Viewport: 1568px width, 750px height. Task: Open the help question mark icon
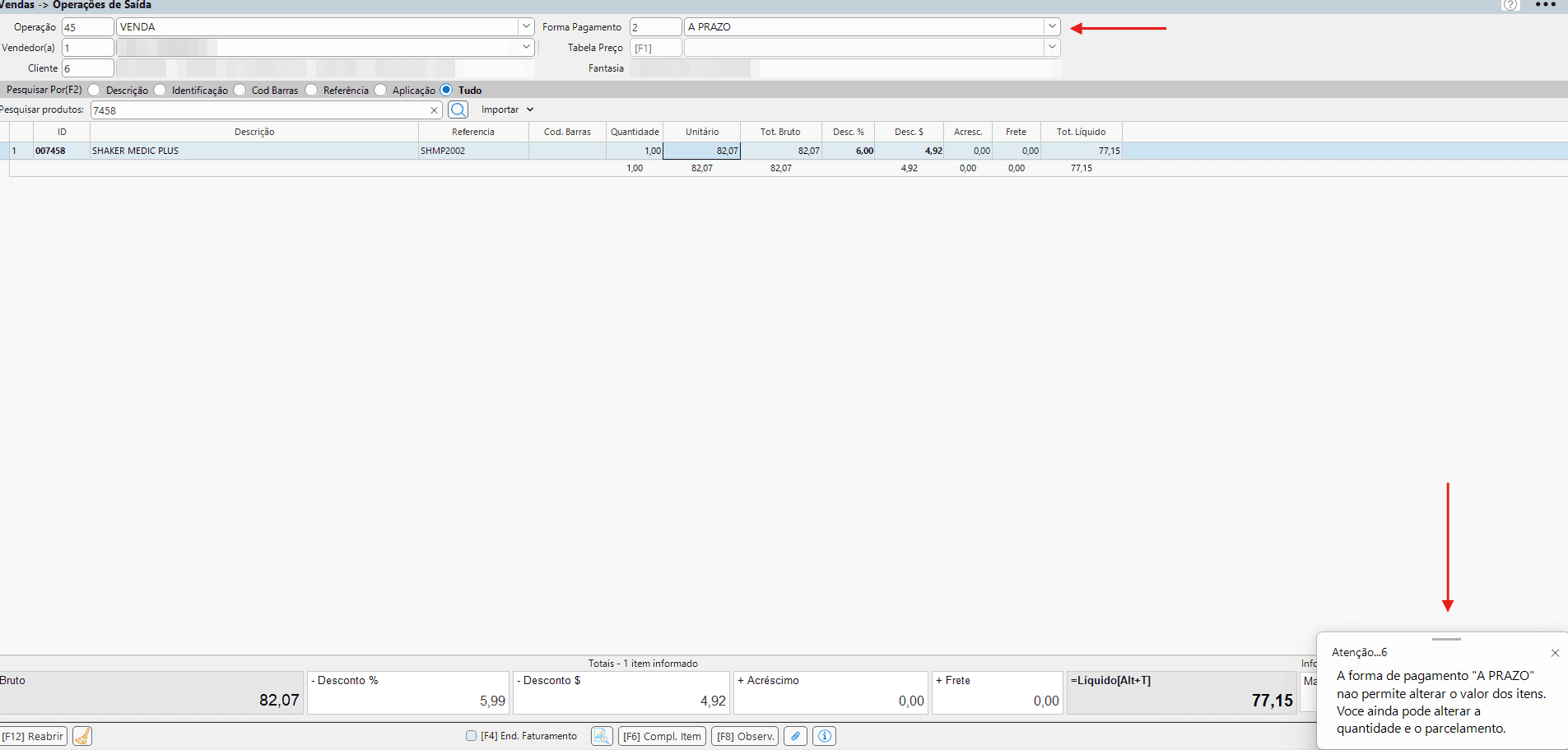[1510, 5]
